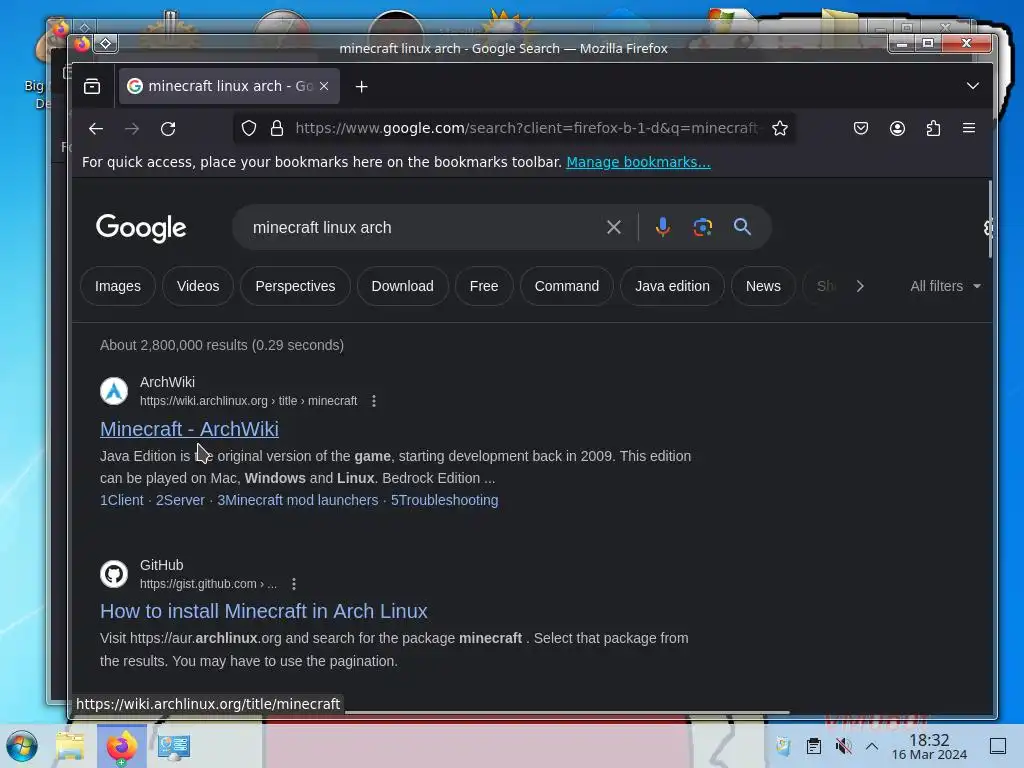The height and width of the screenshot is (768, 1024).
Task: Open Firefox hamburger application menu
Action: click(969, 129)
